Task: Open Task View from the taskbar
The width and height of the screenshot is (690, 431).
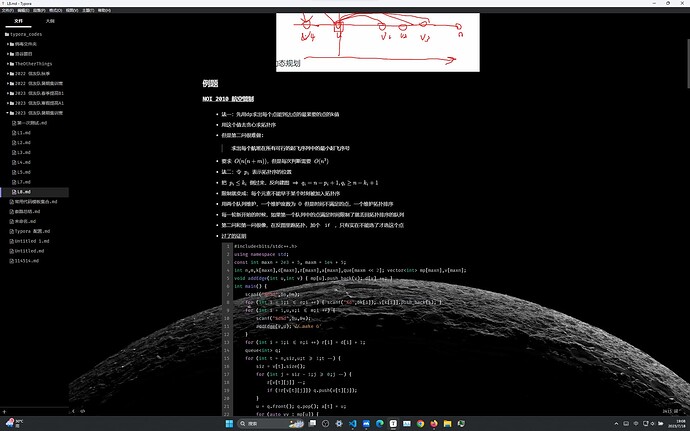Action: [x=312, y=424]
